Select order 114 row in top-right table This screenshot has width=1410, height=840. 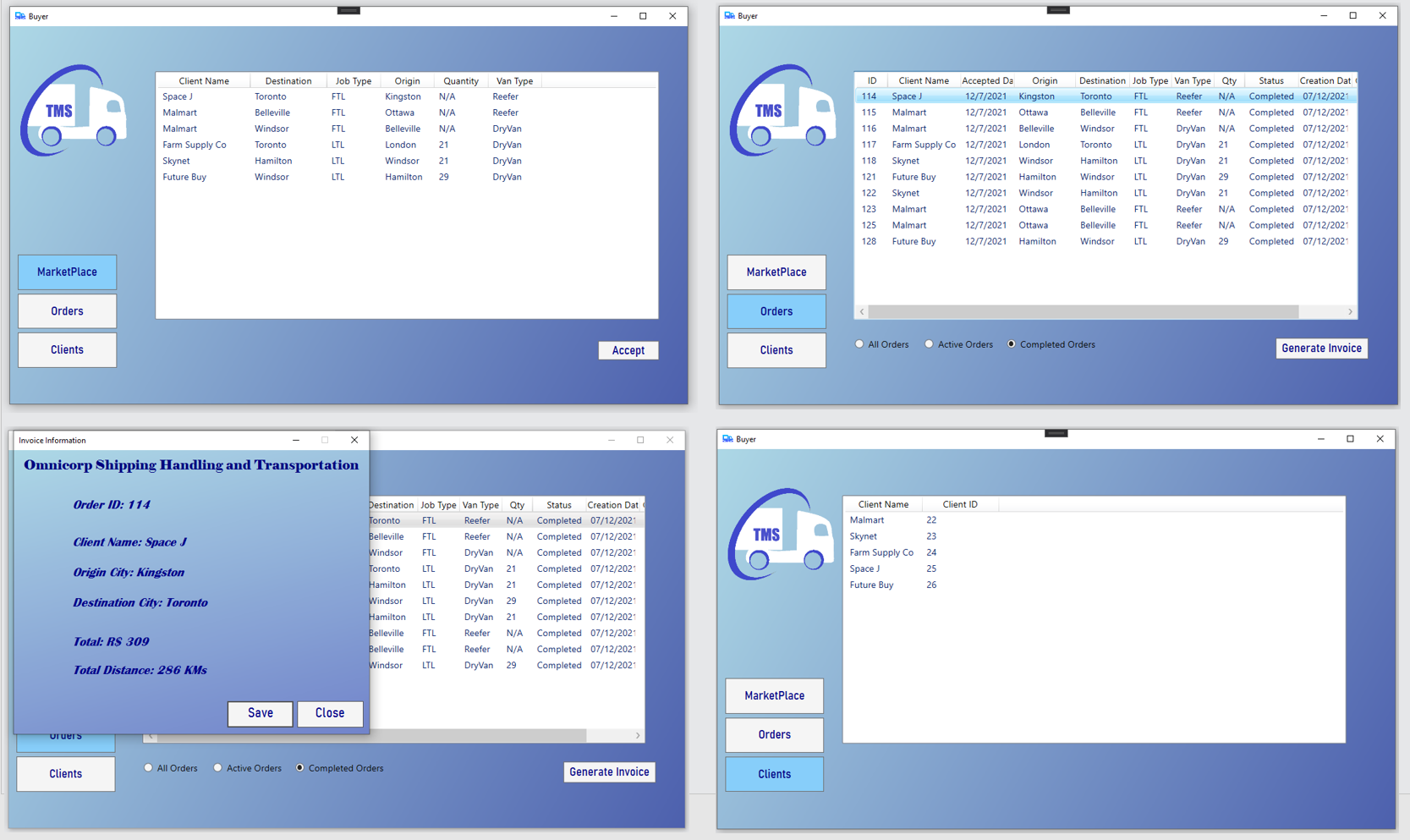click(1106, 96)
